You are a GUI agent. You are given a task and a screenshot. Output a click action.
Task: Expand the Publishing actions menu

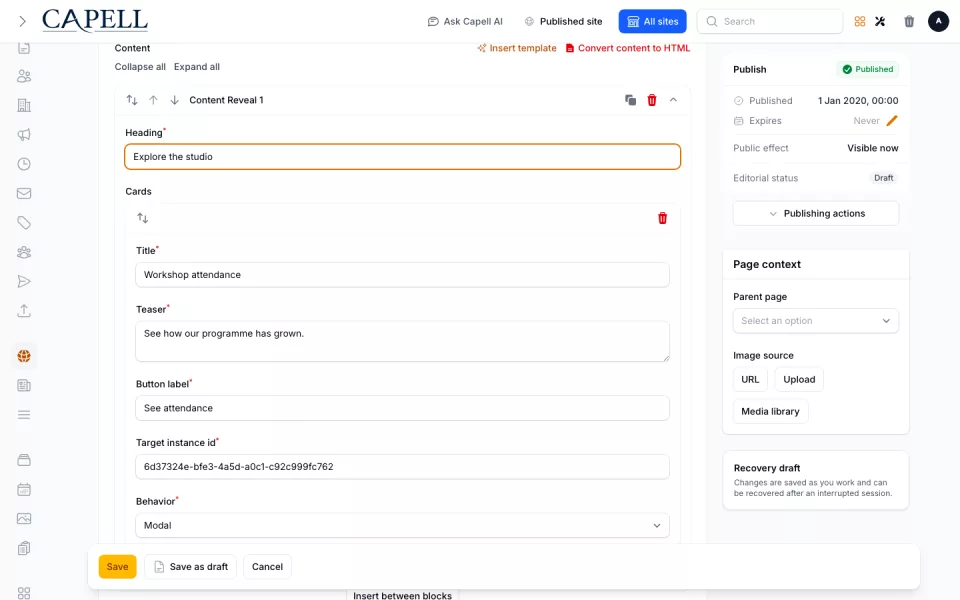tap(816, 214)
